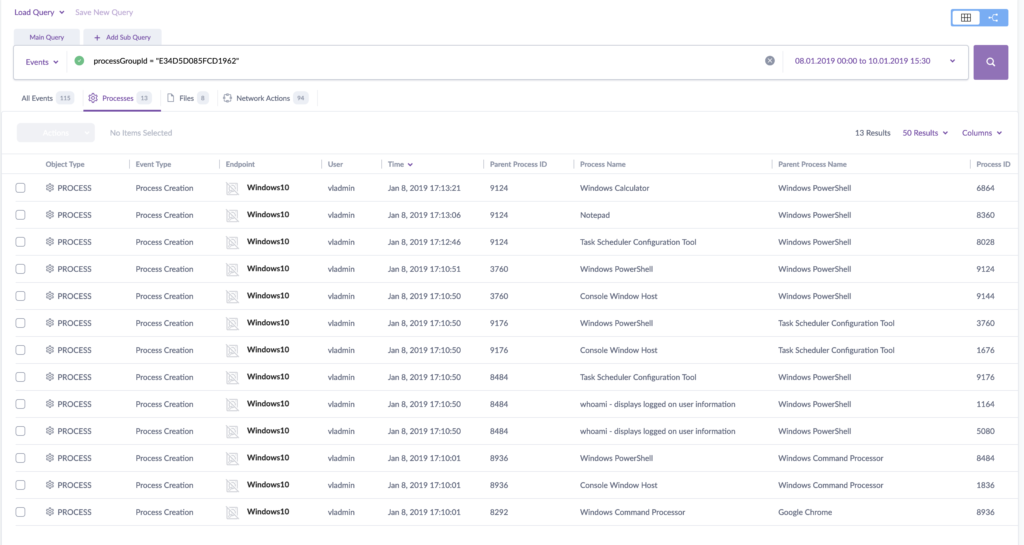
Task: Click the purple search magnifier button
Action: pos(990,61)
